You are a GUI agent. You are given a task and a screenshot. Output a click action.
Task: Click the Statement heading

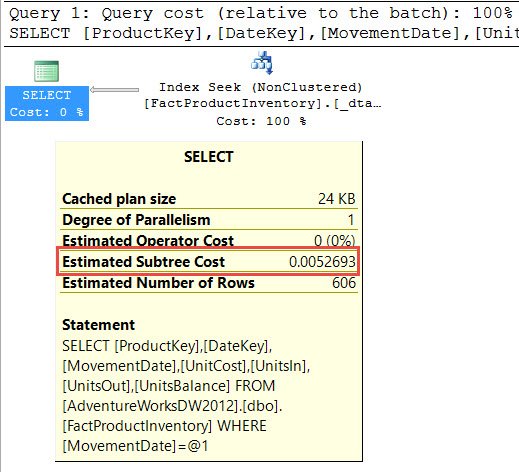tap(99, 325)
